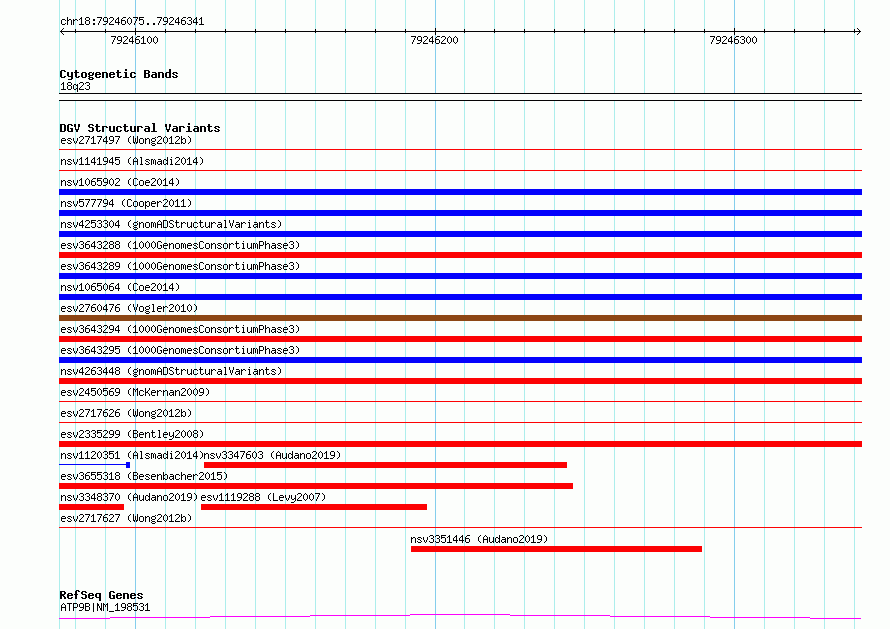This screenshot has width=890, height=629.
Task: Click nsv1120351 (Alsmadi2014) label
Action: coord(132,455)
